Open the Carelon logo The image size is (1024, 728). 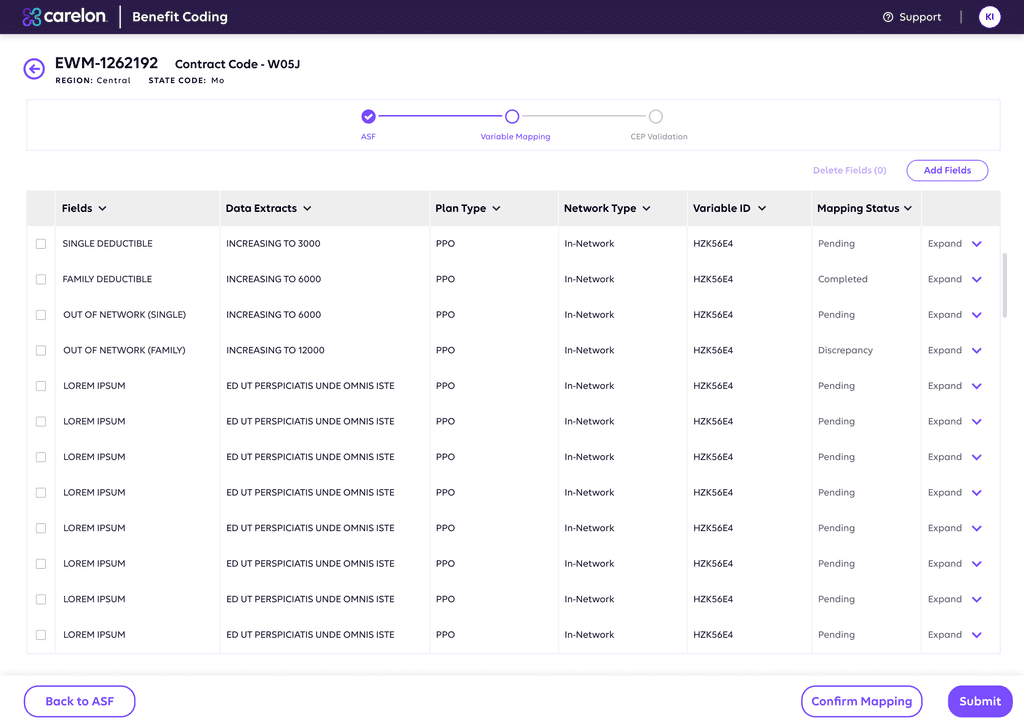tap(65, 16)
